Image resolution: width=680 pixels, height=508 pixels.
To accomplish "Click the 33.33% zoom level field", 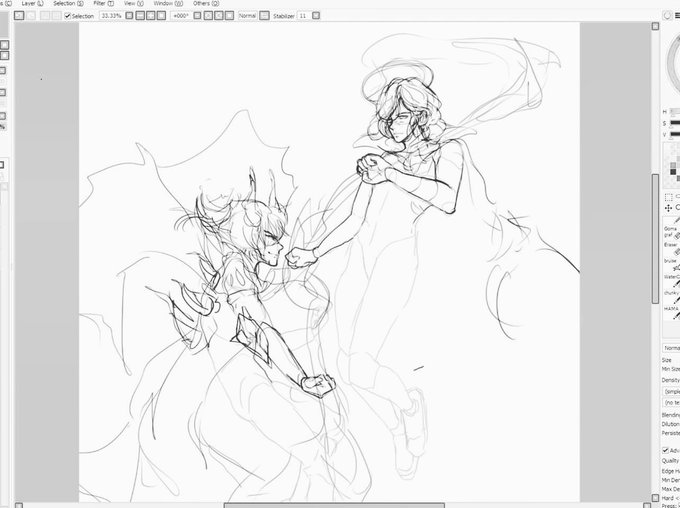I will pos(111,16).
